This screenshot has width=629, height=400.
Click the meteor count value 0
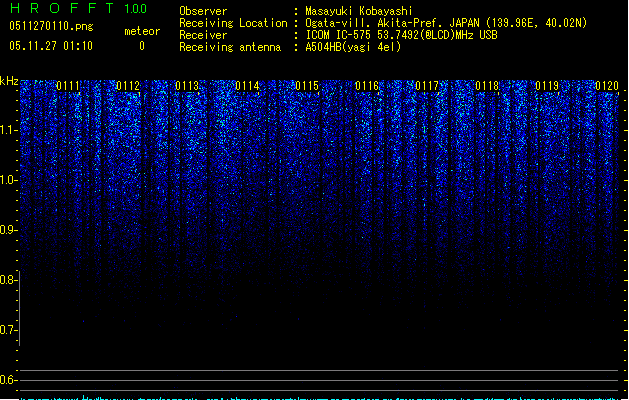(142, 46)
